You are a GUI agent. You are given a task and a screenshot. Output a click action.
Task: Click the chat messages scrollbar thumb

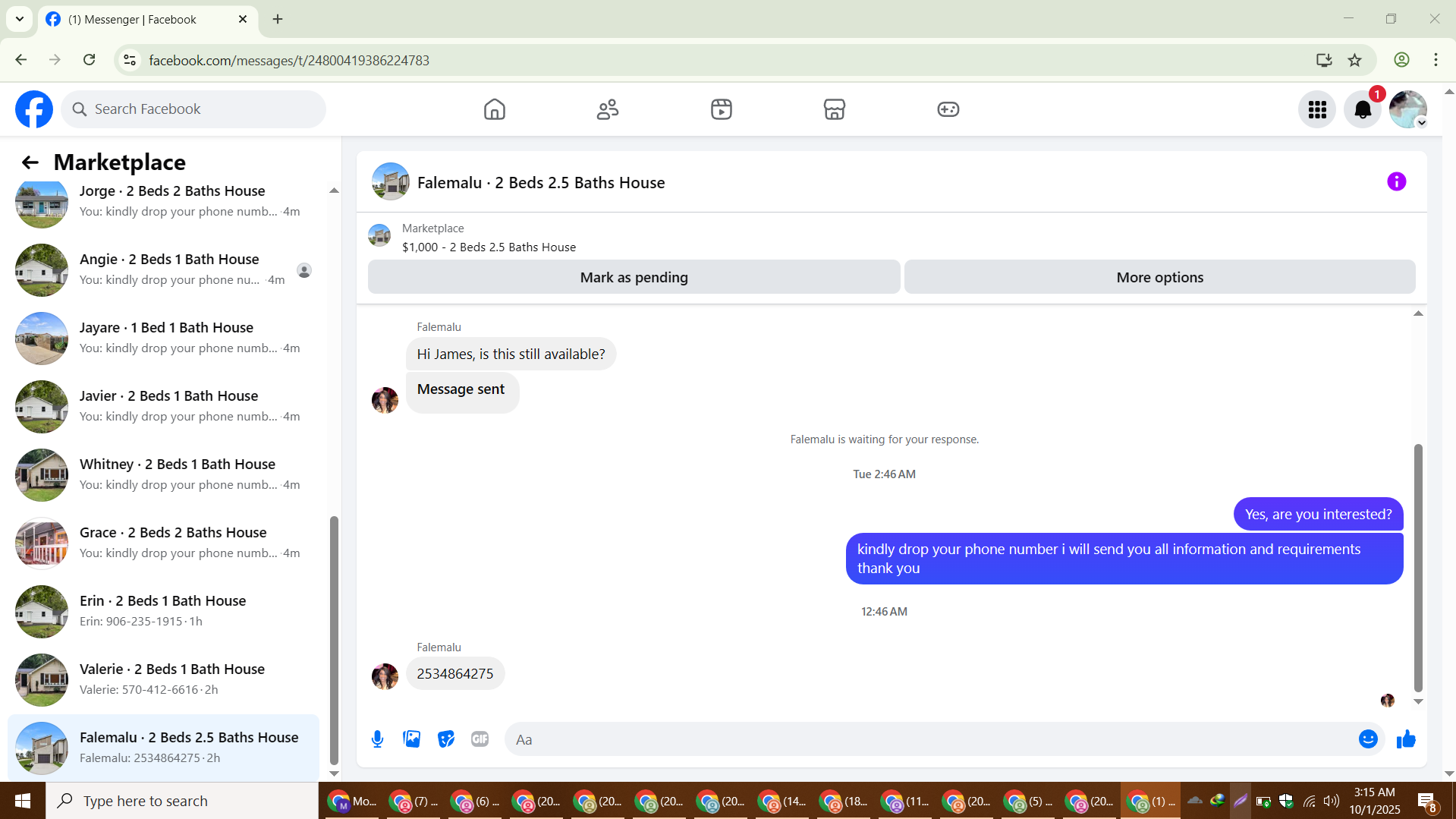click(x=1417, y=569)
